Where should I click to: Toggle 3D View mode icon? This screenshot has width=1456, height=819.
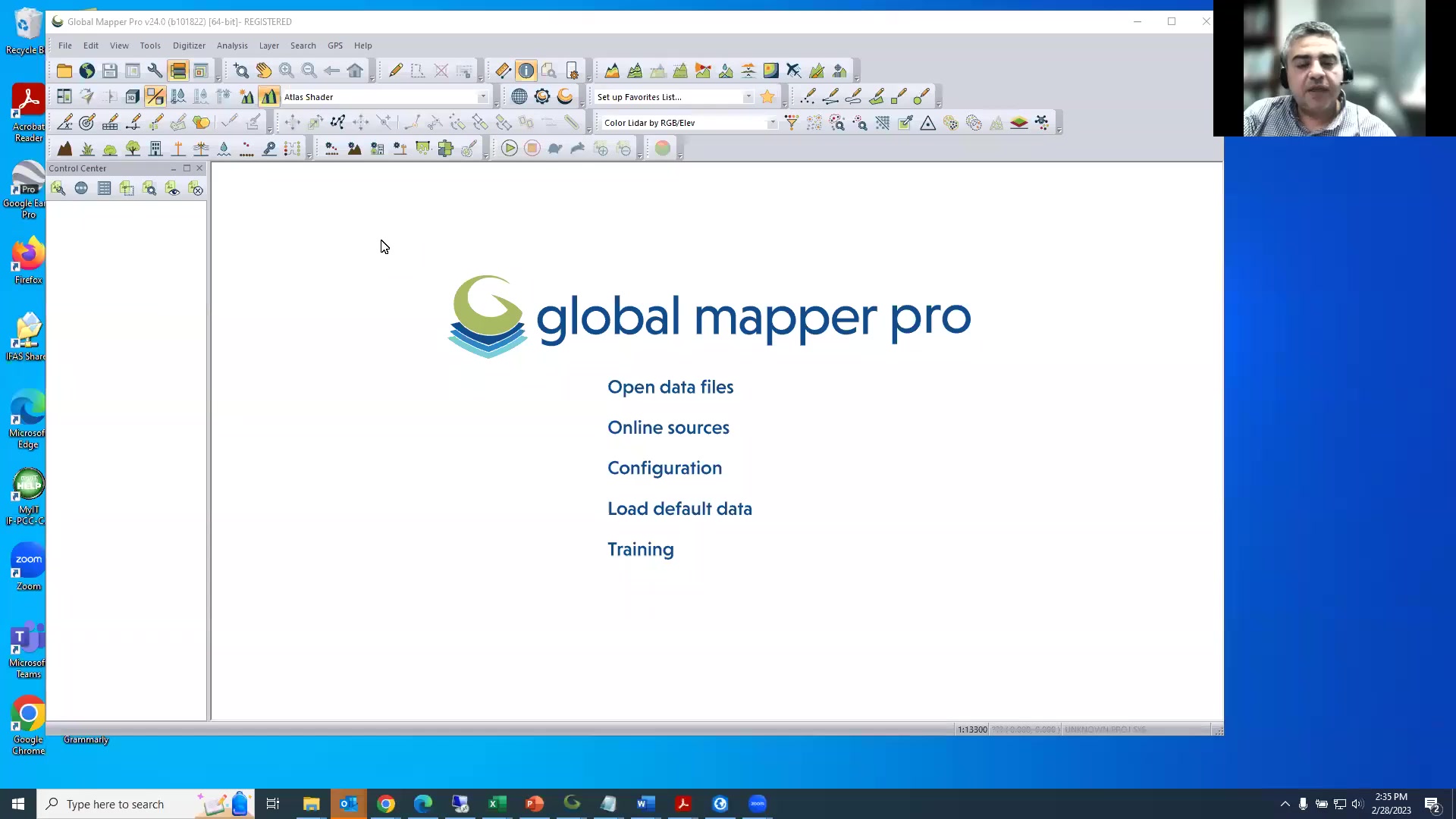(131, 96)
